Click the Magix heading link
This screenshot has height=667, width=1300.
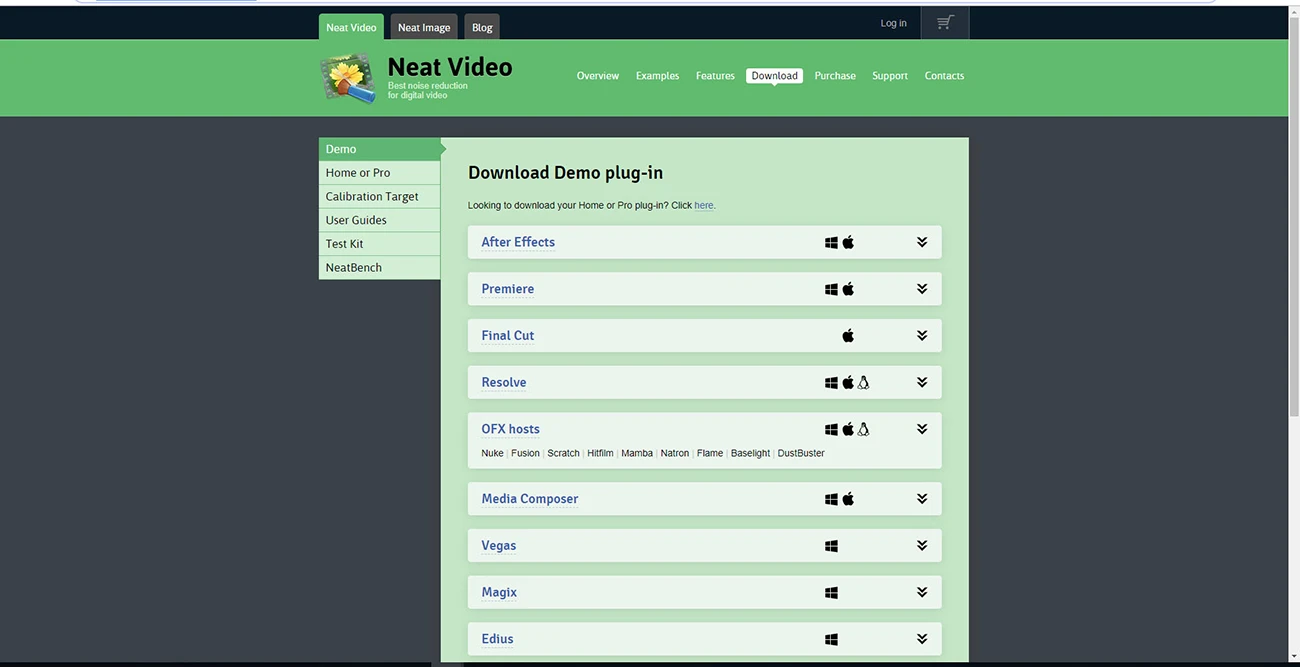499,592
